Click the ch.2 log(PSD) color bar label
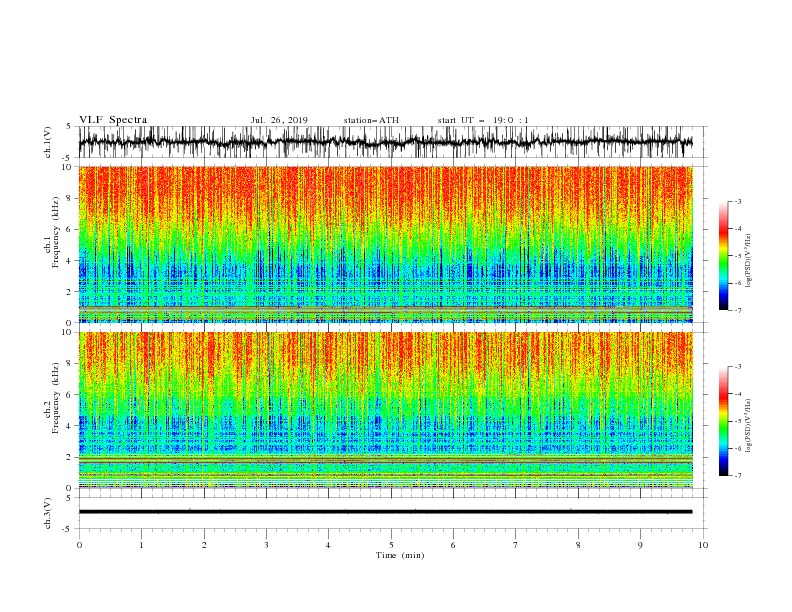Viewport: 792px width, 612px height. (x=749, y=426)
